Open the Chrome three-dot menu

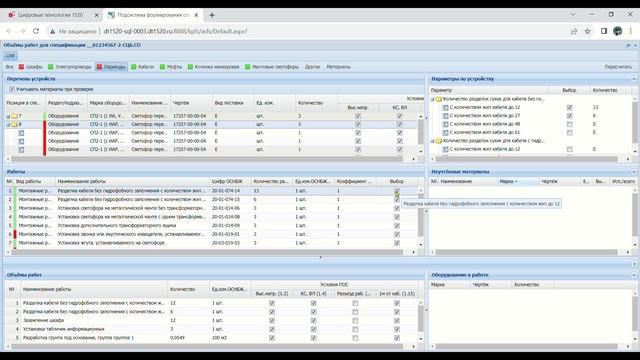tap(631, 31)
